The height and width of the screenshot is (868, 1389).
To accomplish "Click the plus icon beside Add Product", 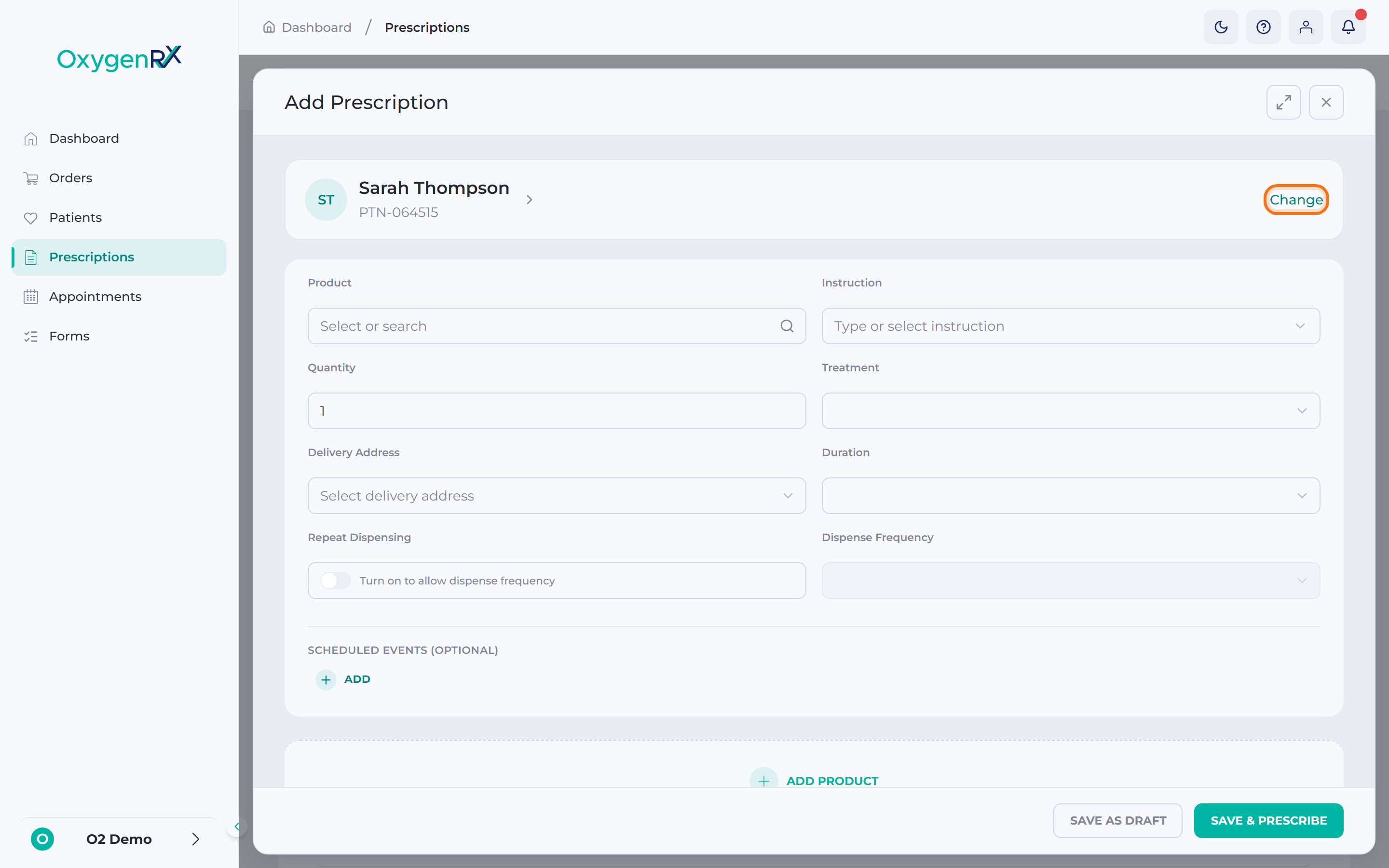I will click(764, 781).
